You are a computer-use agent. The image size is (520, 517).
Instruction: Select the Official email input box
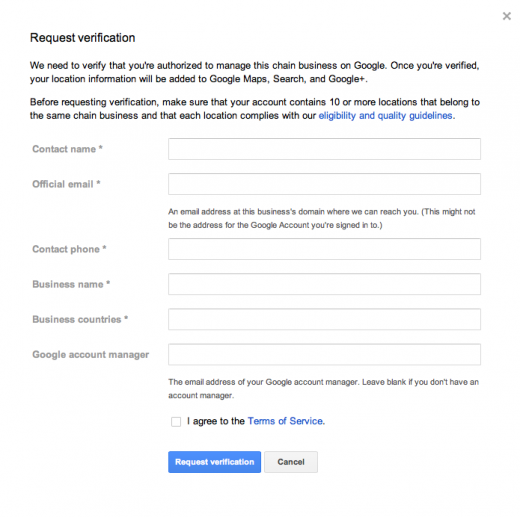point(324,184)
